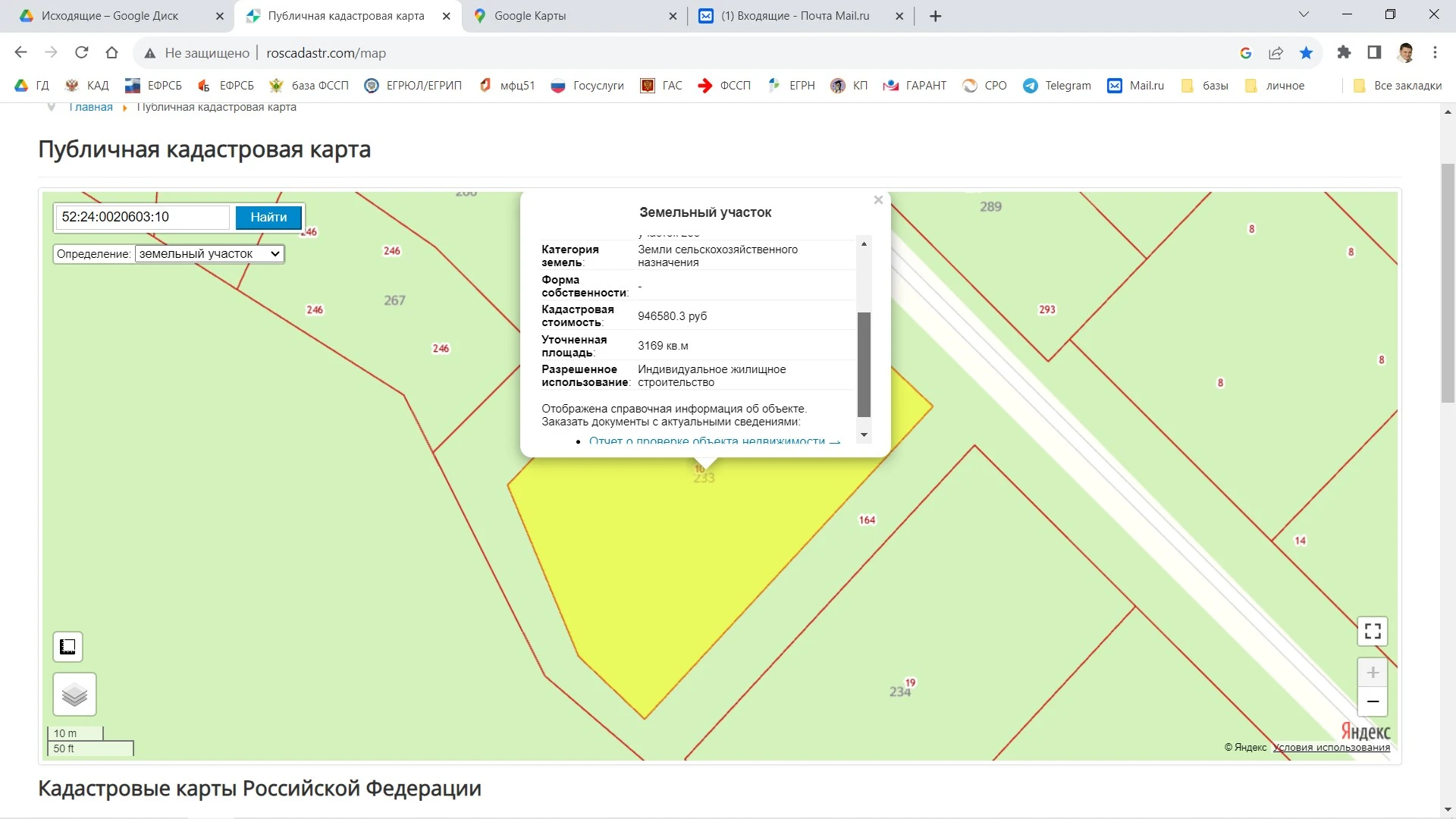
Task: Click cadastral value 946580.3 руб
Action: 672,316
